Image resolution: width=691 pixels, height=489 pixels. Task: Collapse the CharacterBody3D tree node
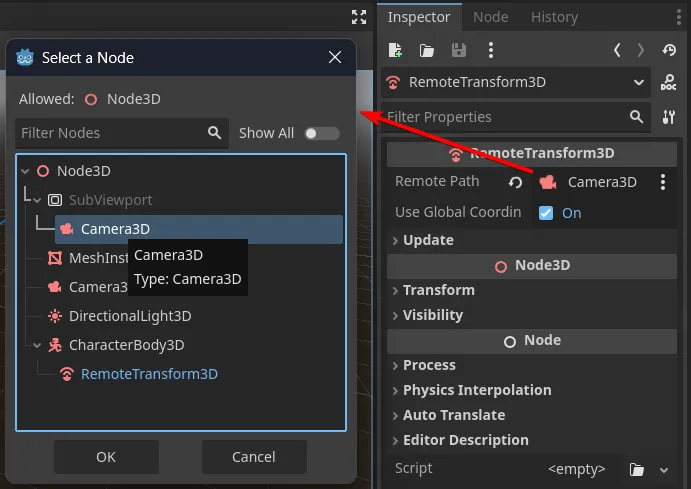37,346
